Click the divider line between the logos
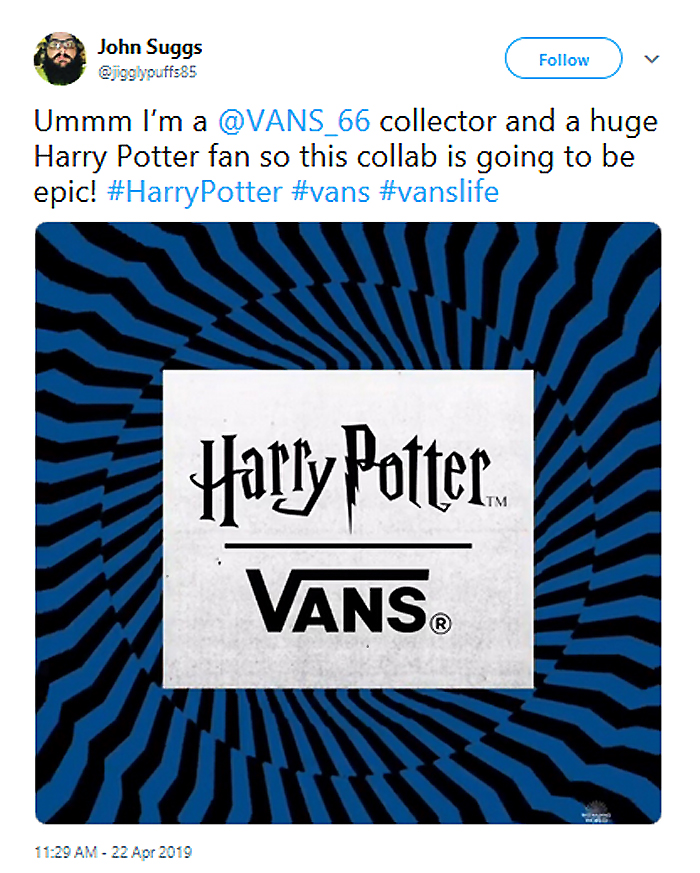The image size is (700, 873). click(347, 545)
